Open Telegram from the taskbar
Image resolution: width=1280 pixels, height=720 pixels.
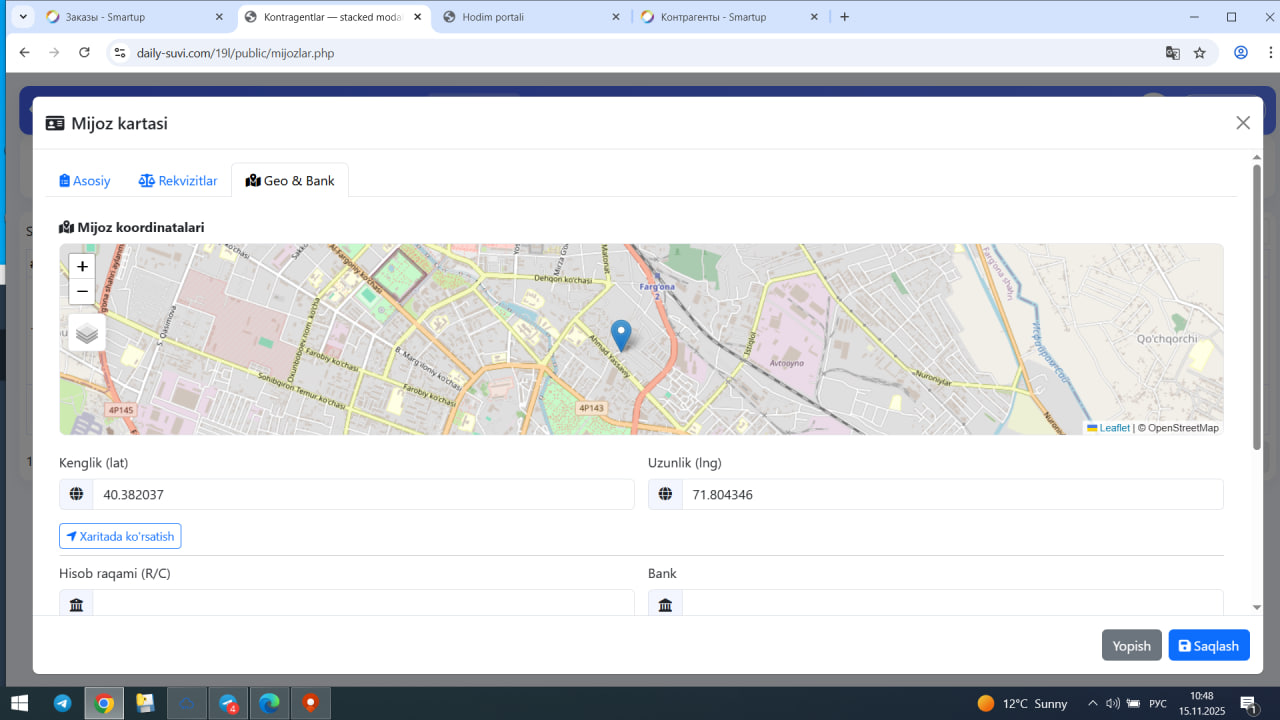(63, 703)
